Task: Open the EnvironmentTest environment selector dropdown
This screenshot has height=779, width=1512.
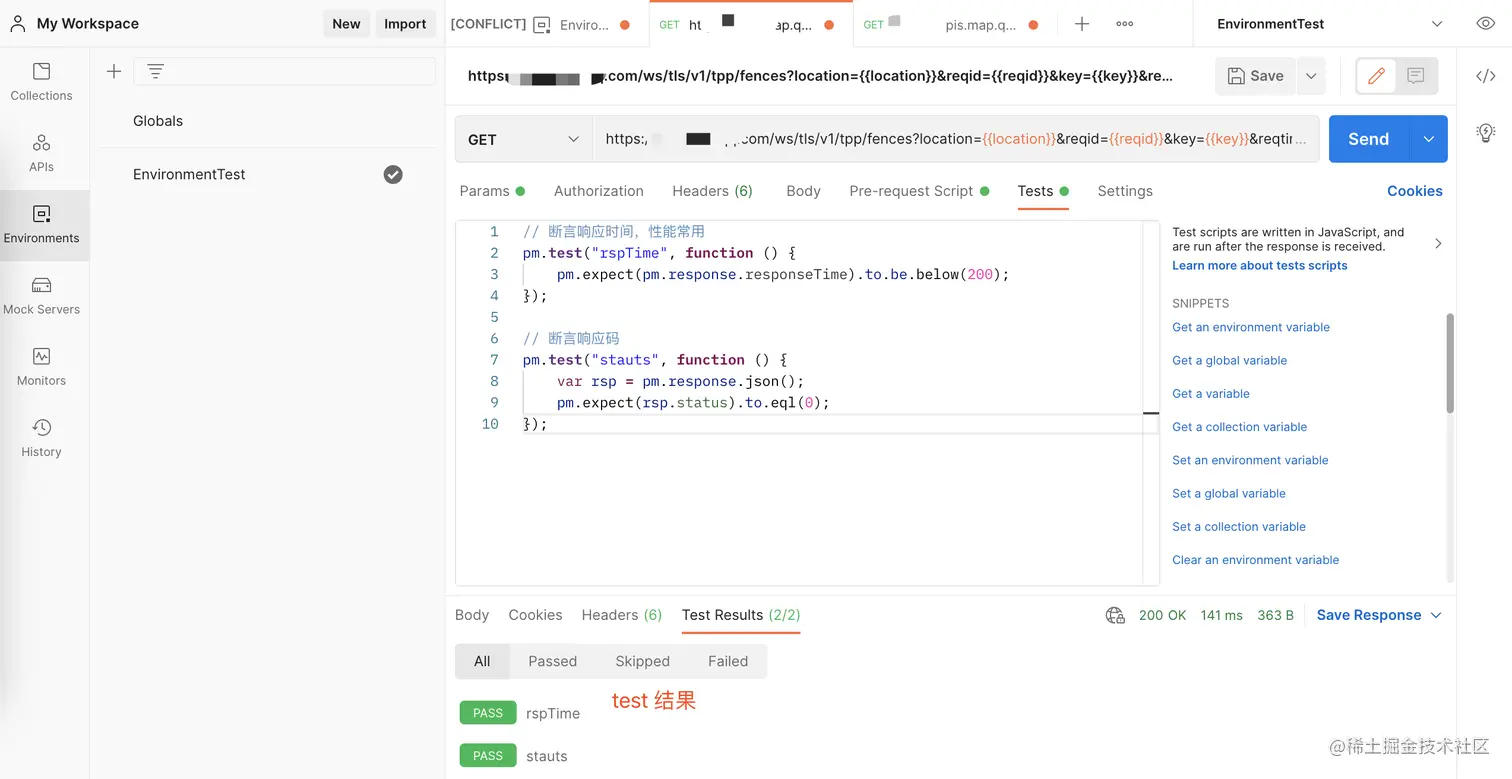Action: pyautogui.click(x=1329, y=24)
